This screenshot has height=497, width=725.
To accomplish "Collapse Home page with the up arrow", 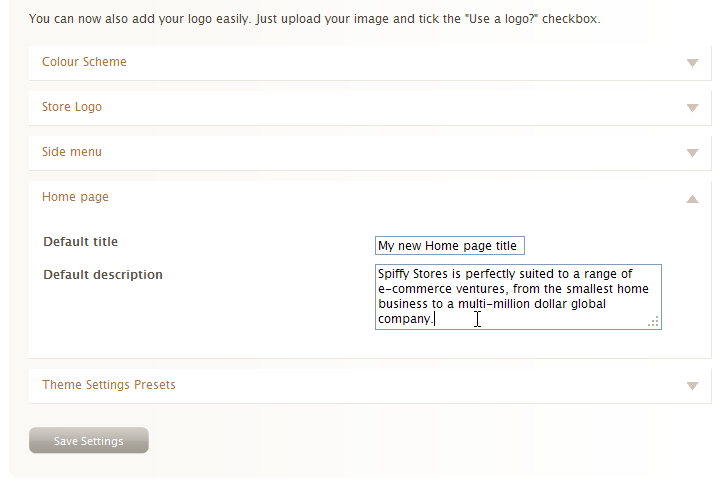I will click(692, 199).
